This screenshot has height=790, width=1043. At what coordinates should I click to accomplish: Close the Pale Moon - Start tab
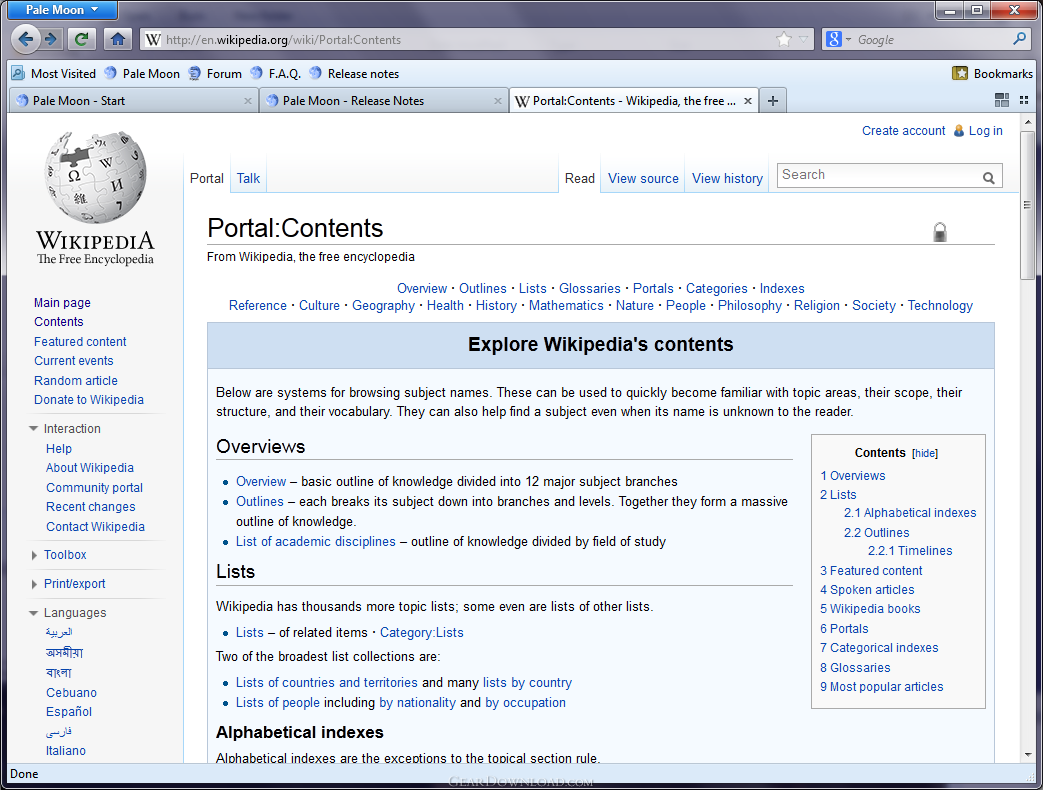click(247, 101)
